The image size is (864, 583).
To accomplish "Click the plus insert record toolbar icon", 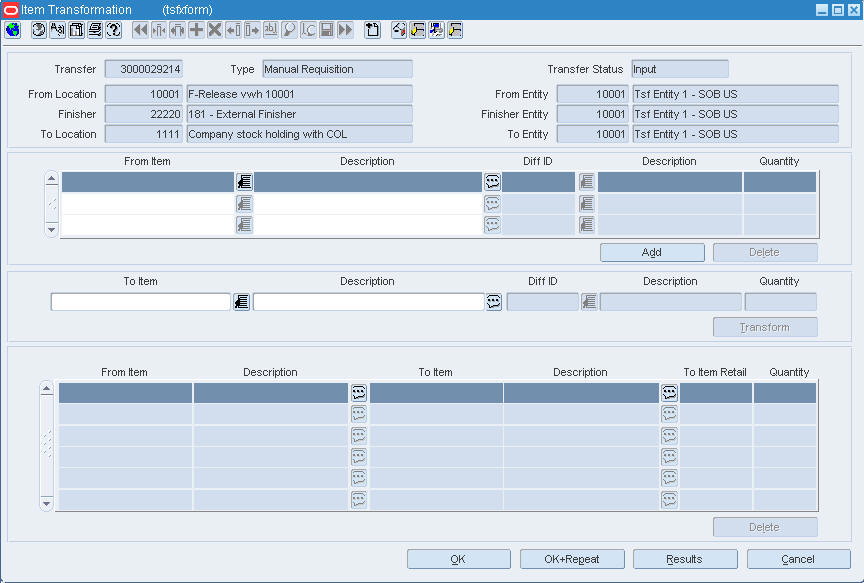I will (196, 30).
